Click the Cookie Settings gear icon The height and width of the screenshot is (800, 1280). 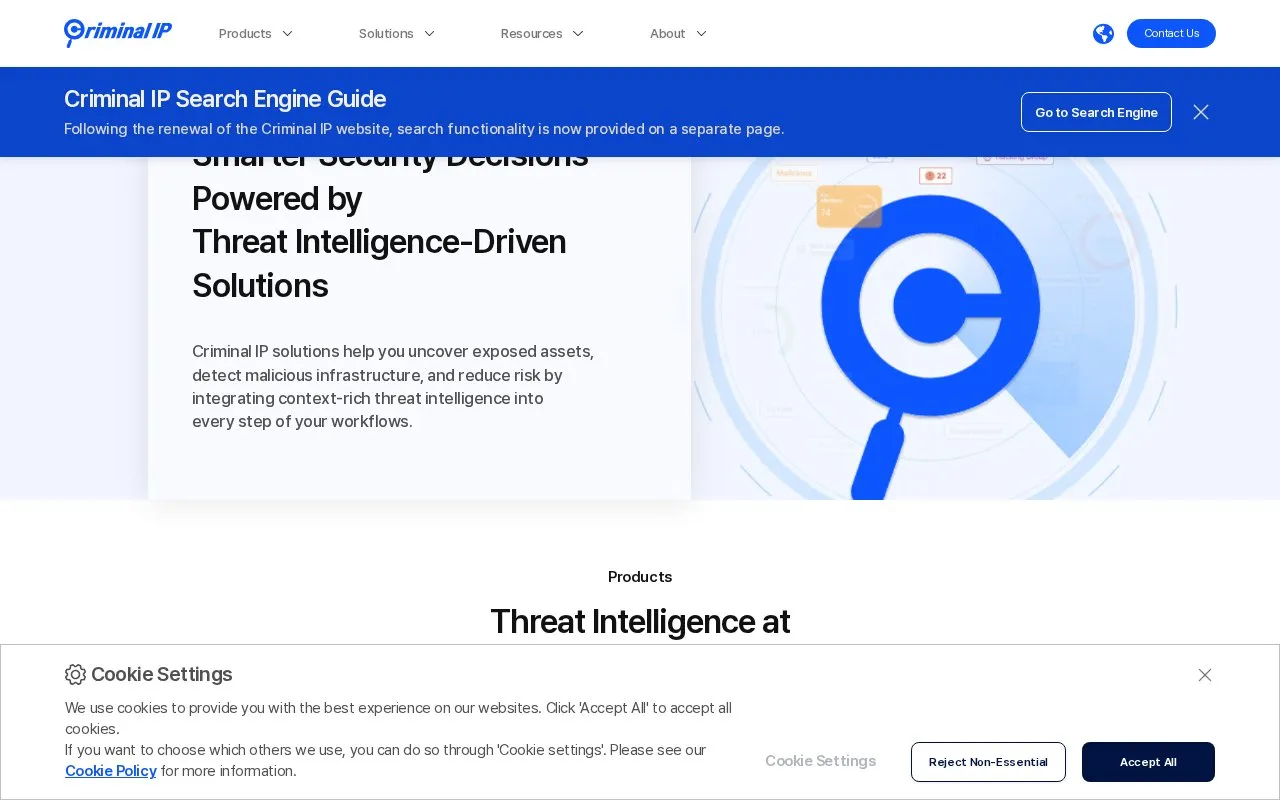[76, 675]
